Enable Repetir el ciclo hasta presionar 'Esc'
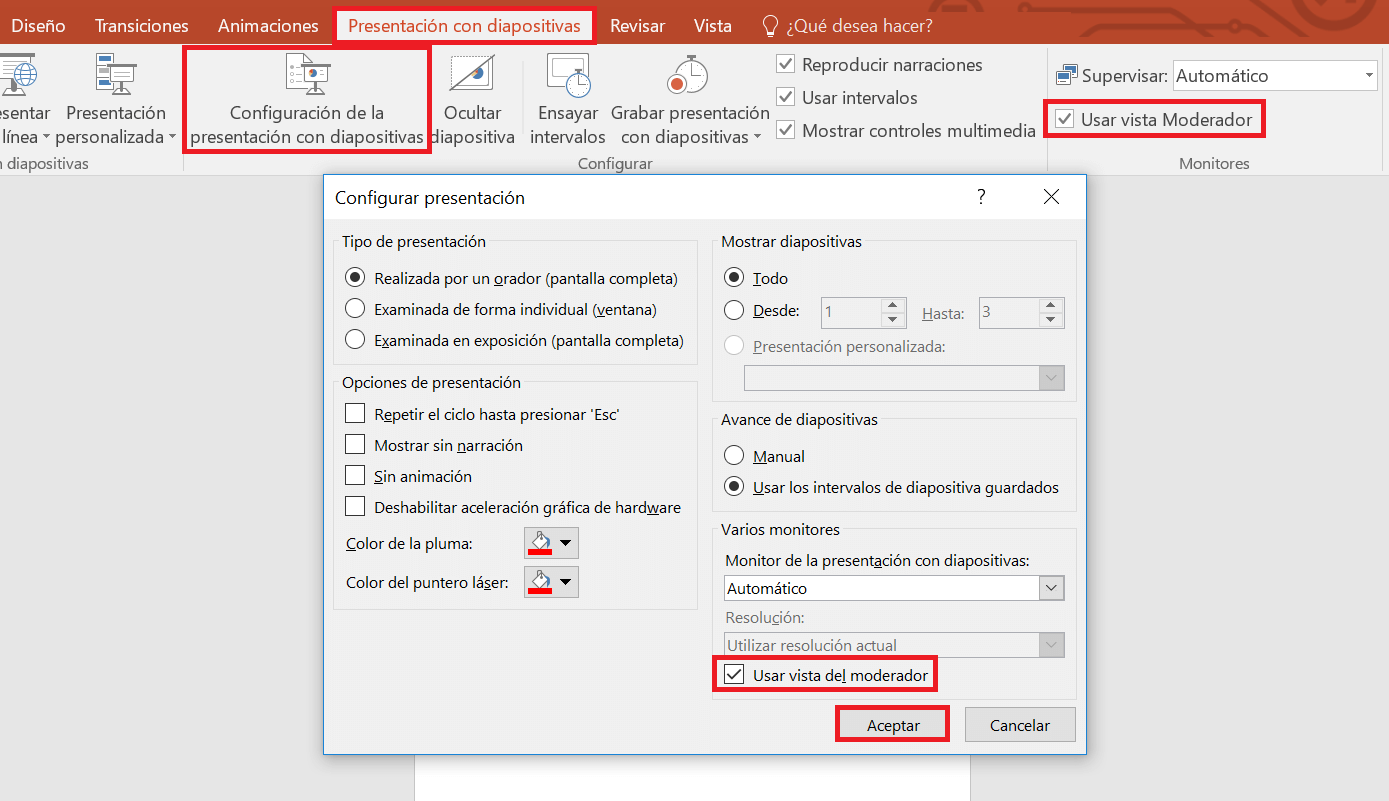Image resolution: width=1389 pixels, height=801 pixels. point(354,414)
